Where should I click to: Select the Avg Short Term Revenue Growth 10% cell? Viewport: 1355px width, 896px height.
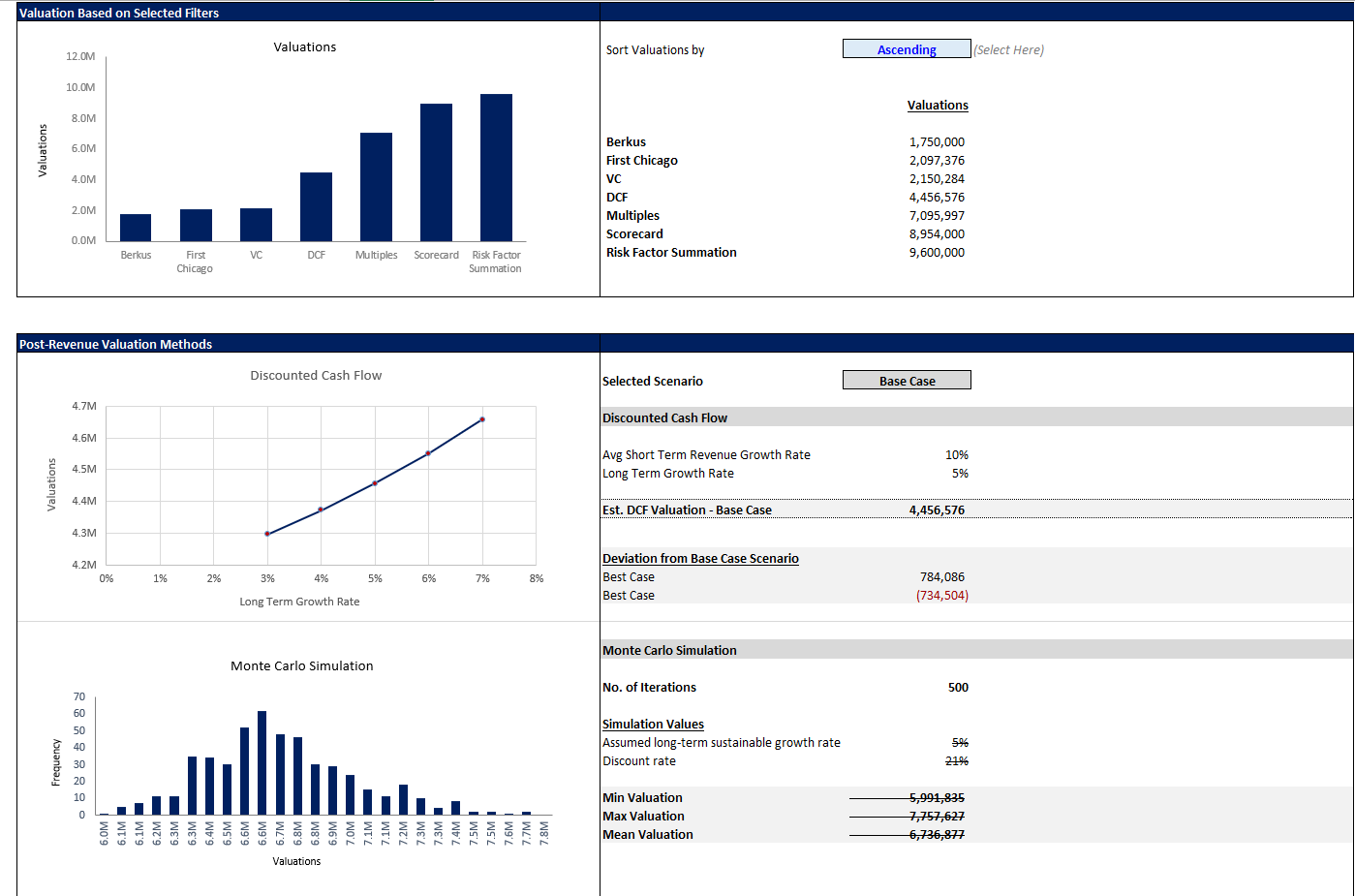point(956,454)
